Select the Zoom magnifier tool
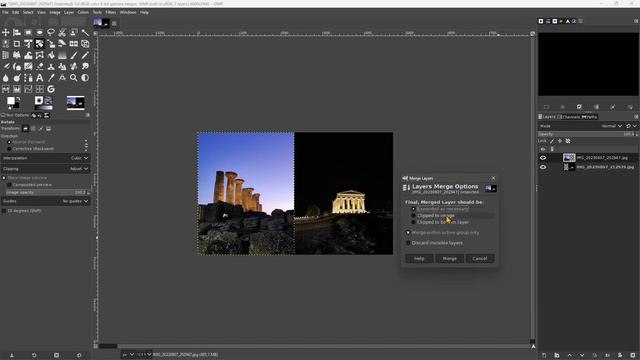Image resolution: width=640 pixels, height=360 pixels. (73, 78)
